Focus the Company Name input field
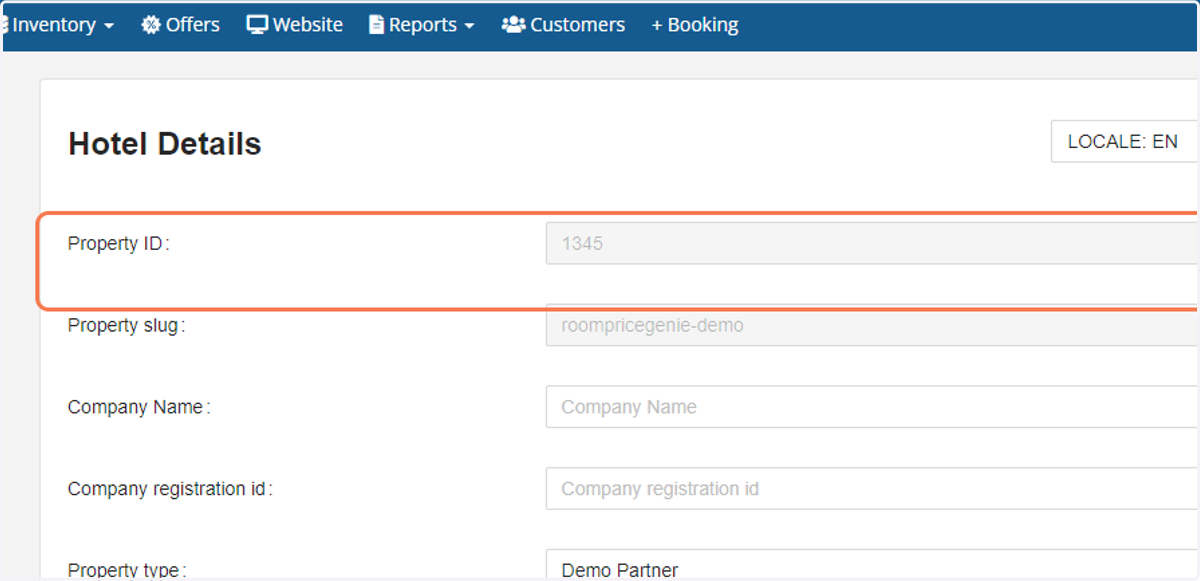 tap(872, 407)
